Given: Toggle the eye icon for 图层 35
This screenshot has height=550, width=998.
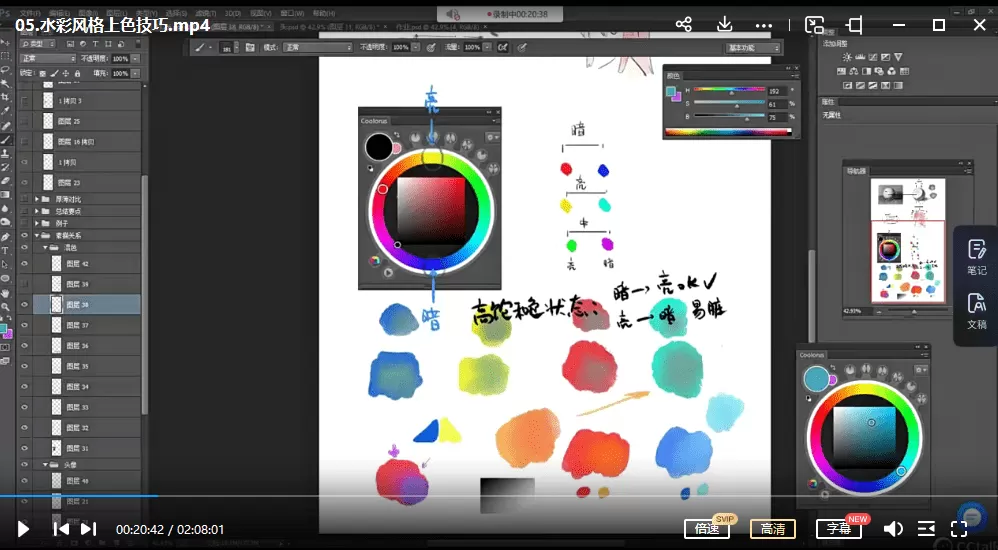Looking at the screenshot, I should click(x=25, y=366).
